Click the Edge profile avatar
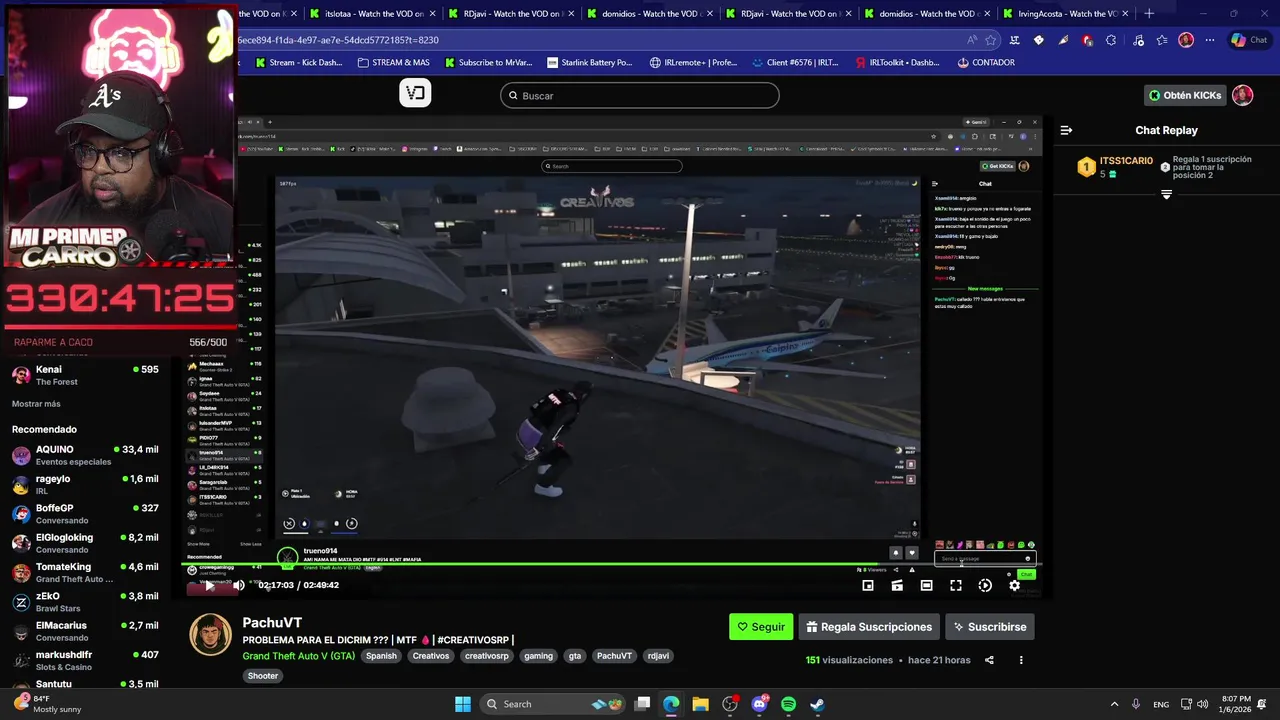The width and height of the screenshot is (1280, 720). tap(1186, 40)
